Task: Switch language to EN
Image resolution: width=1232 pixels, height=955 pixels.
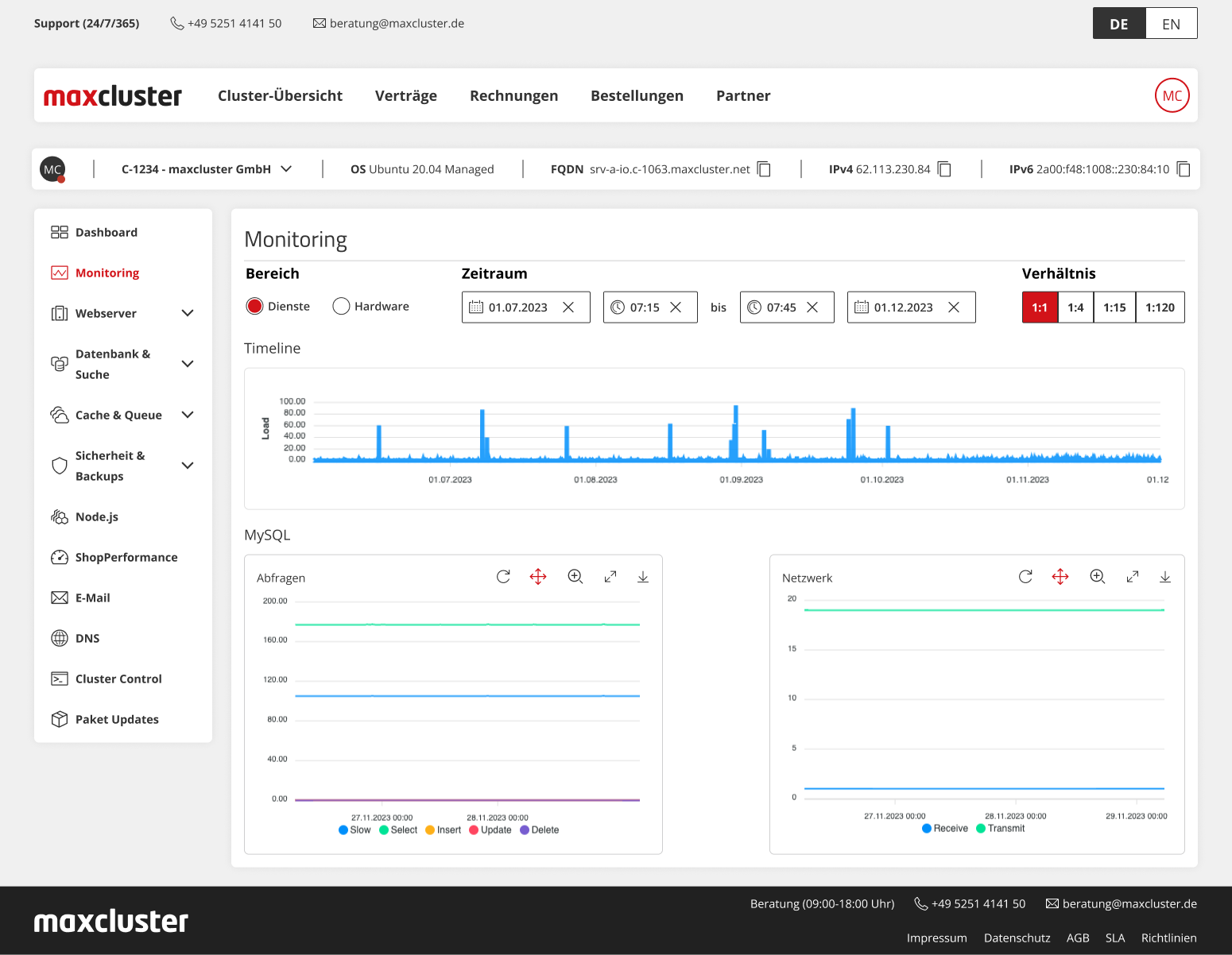Action: click(x=1171, y=24)
